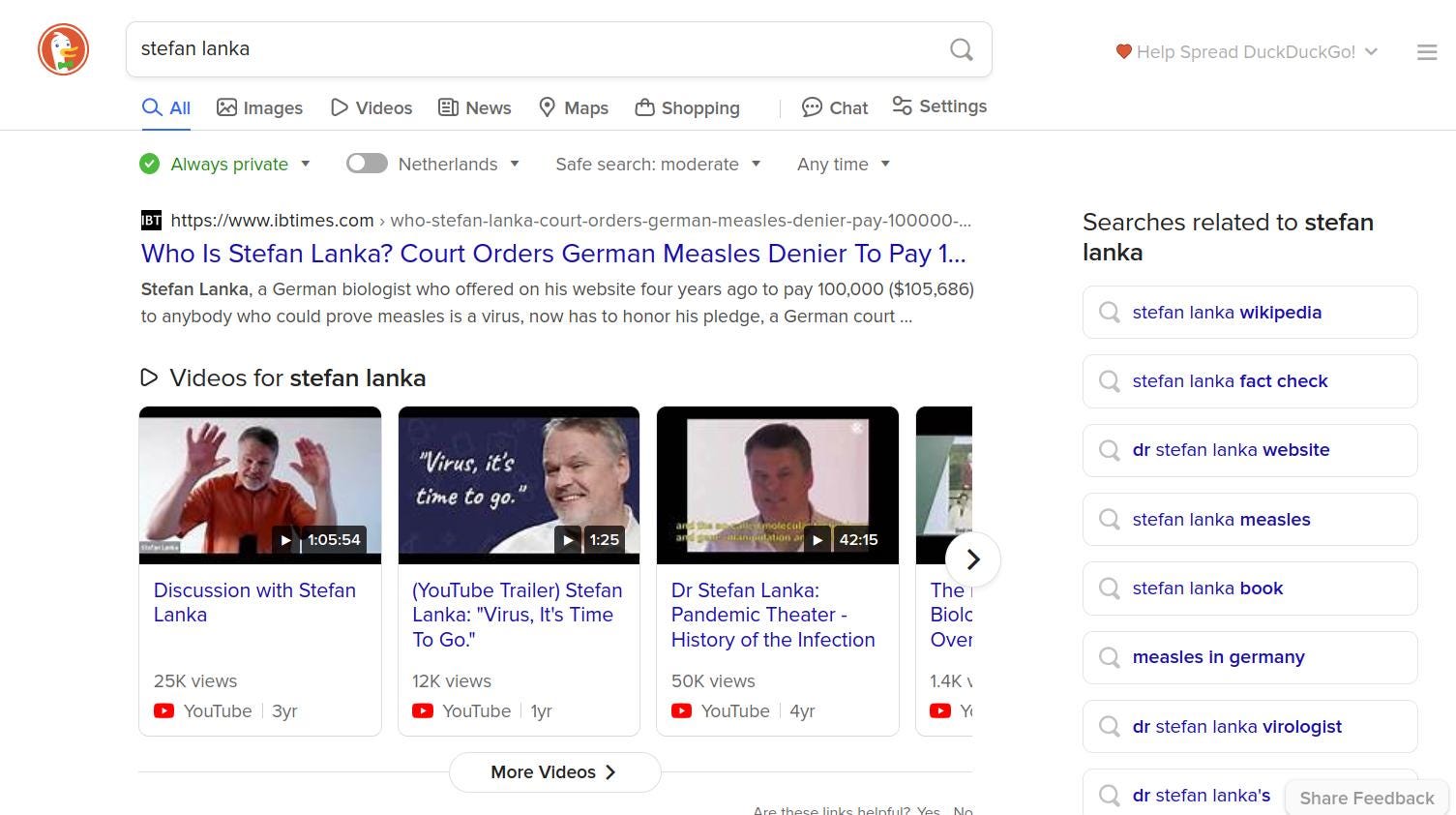Screen dimensions: 1456x815
Task: Switch to the Images tab
Action: click(x=259, y=107)
